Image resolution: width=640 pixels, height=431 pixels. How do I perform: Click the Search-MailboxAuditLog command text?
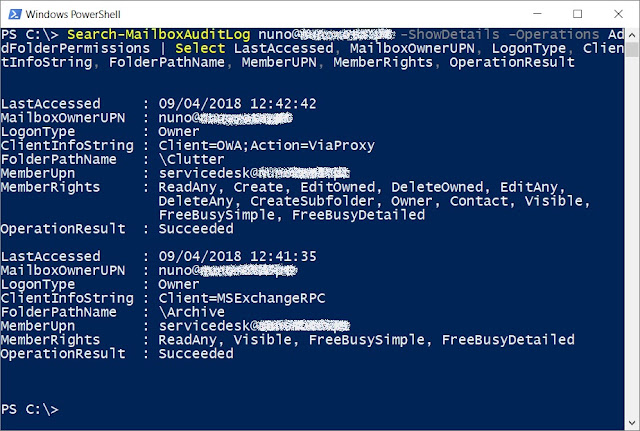[x=158, y=34]
